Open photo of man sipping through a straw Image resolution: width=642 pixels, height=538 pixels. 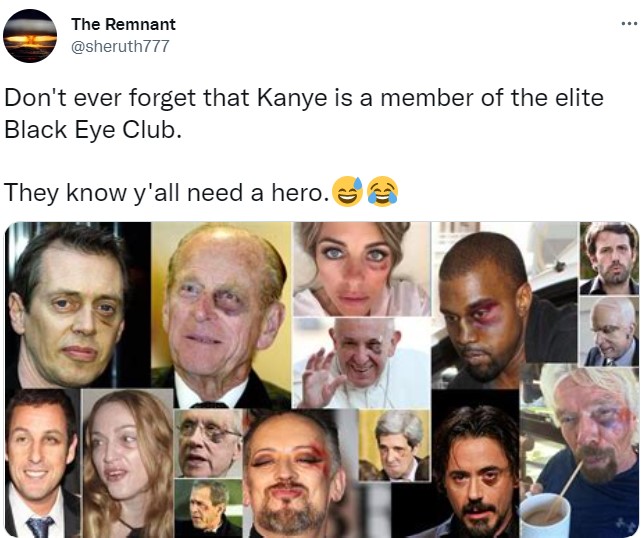579,450
